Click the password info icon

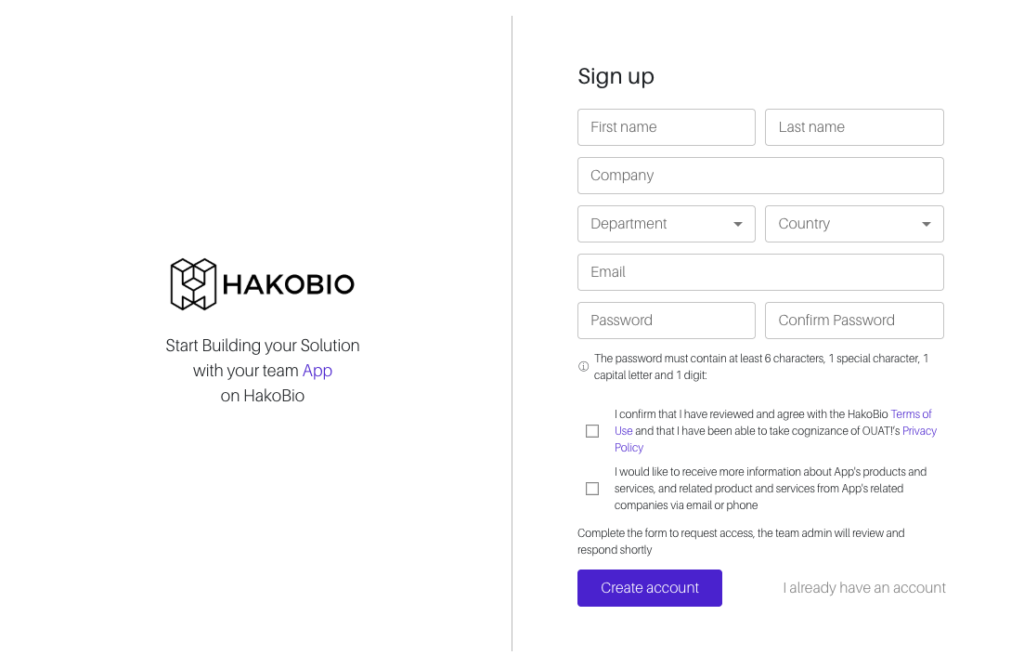583,367
